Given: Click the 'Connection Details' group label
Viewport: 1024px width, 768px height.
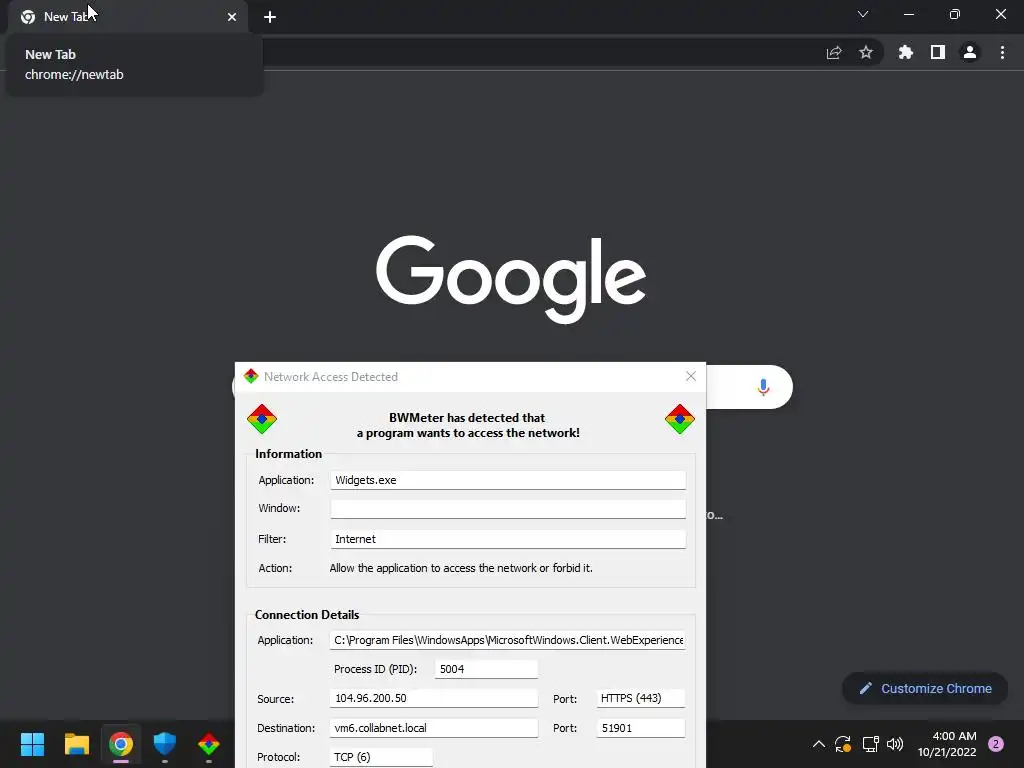Looking at the screenshot, I should coord(307,615).
